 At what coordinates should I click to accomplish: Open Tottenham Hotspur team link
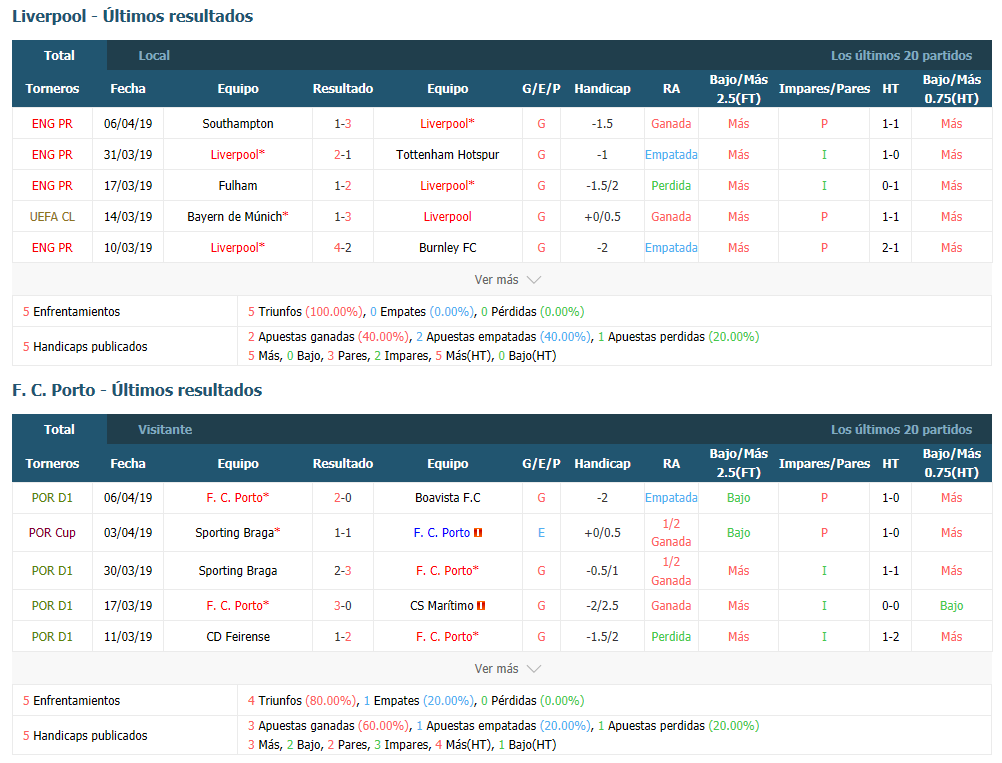coord(447,155)
